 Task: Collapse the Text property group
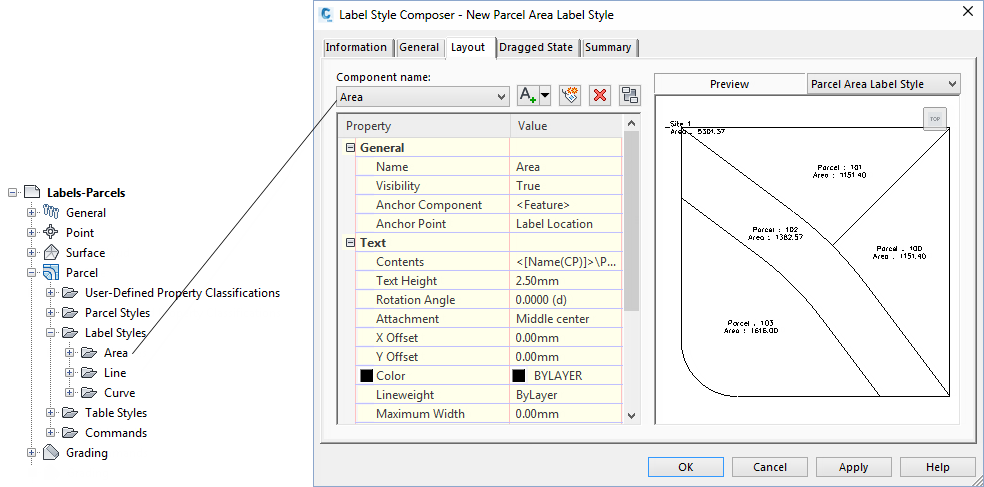point(351,243)
